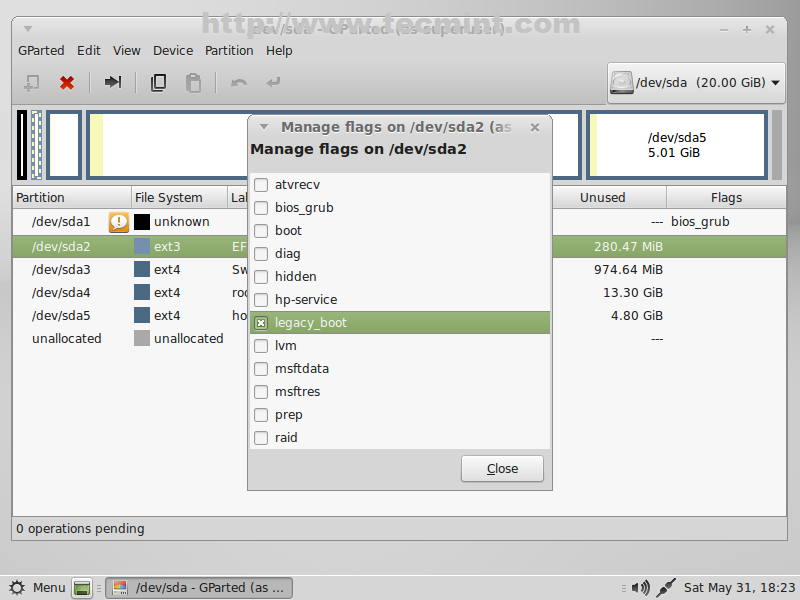Enable the raid flag checkbox
The height and width of the screenshot is (600, 800).
(x=261, y=438)
